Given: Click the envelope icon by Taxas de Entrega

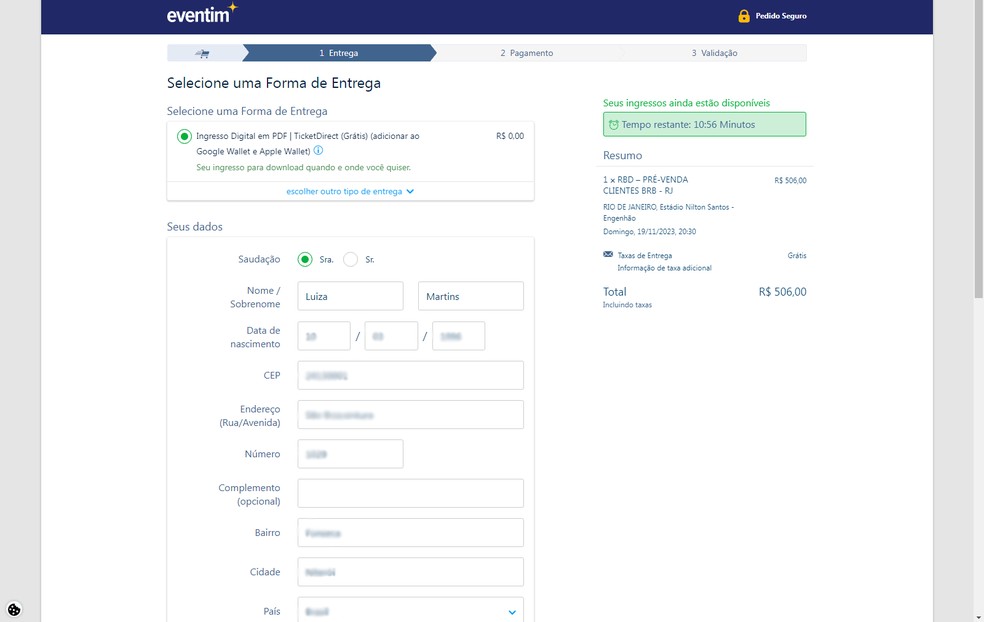Looking at the screenshot, I should coord(608,255).
